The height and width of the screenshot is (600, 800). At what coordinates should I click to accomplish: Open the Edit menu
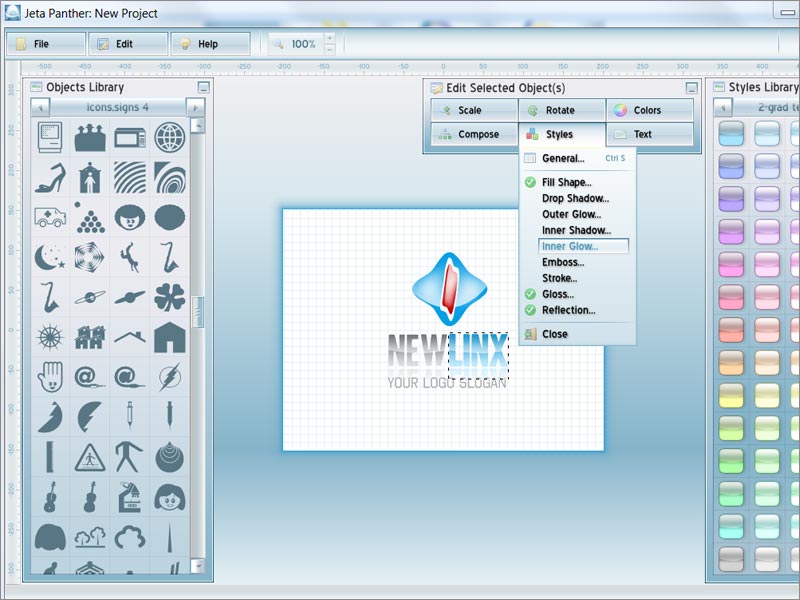(128, 43)
